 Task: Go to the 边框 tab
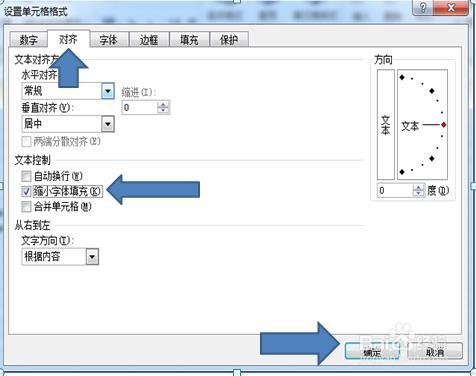click(149, 40)
